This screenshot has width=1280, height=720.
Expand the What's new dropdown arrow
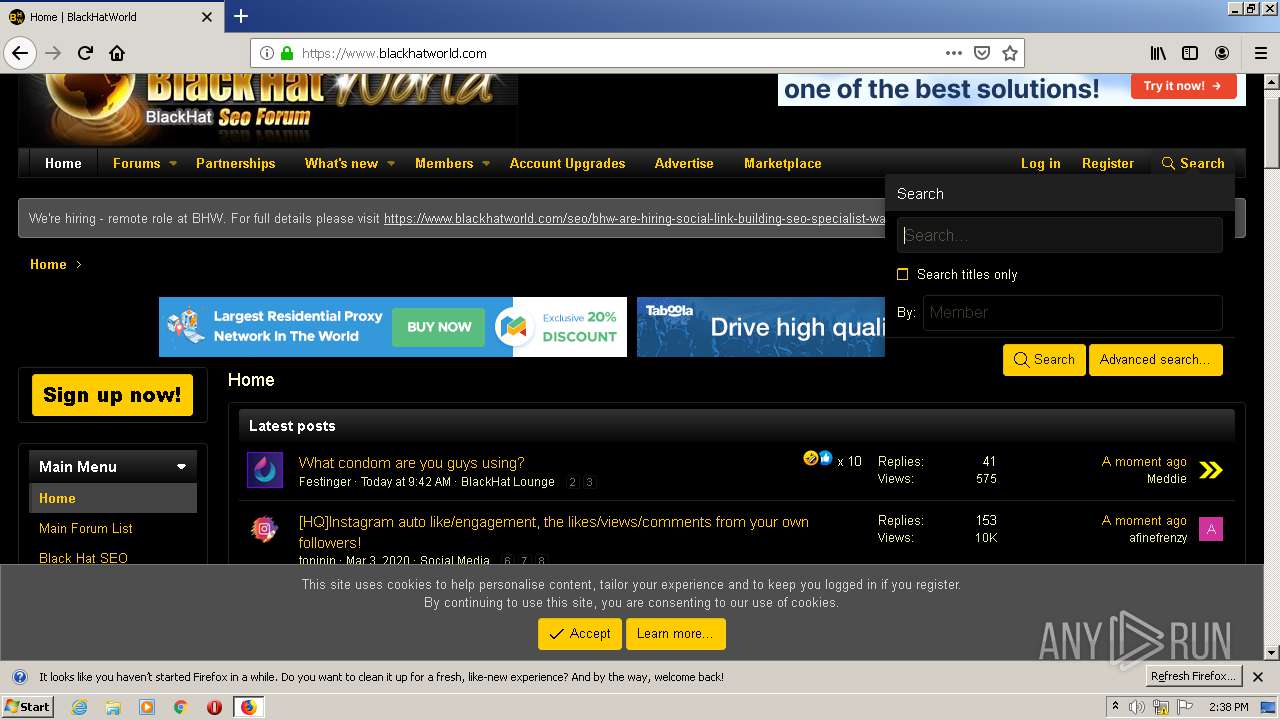tap(391, 163)
